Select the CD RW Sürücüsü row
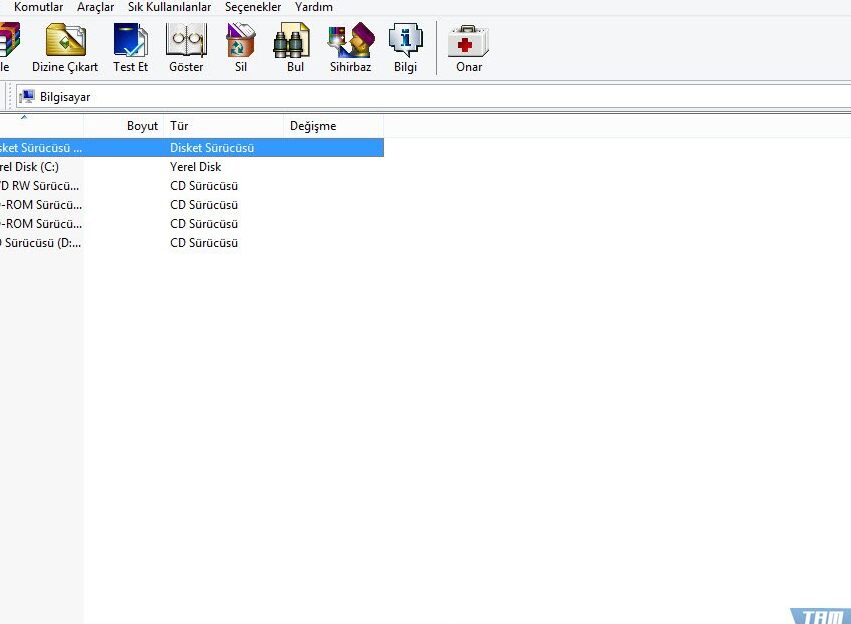851x624 pixels. pos(38,186)
